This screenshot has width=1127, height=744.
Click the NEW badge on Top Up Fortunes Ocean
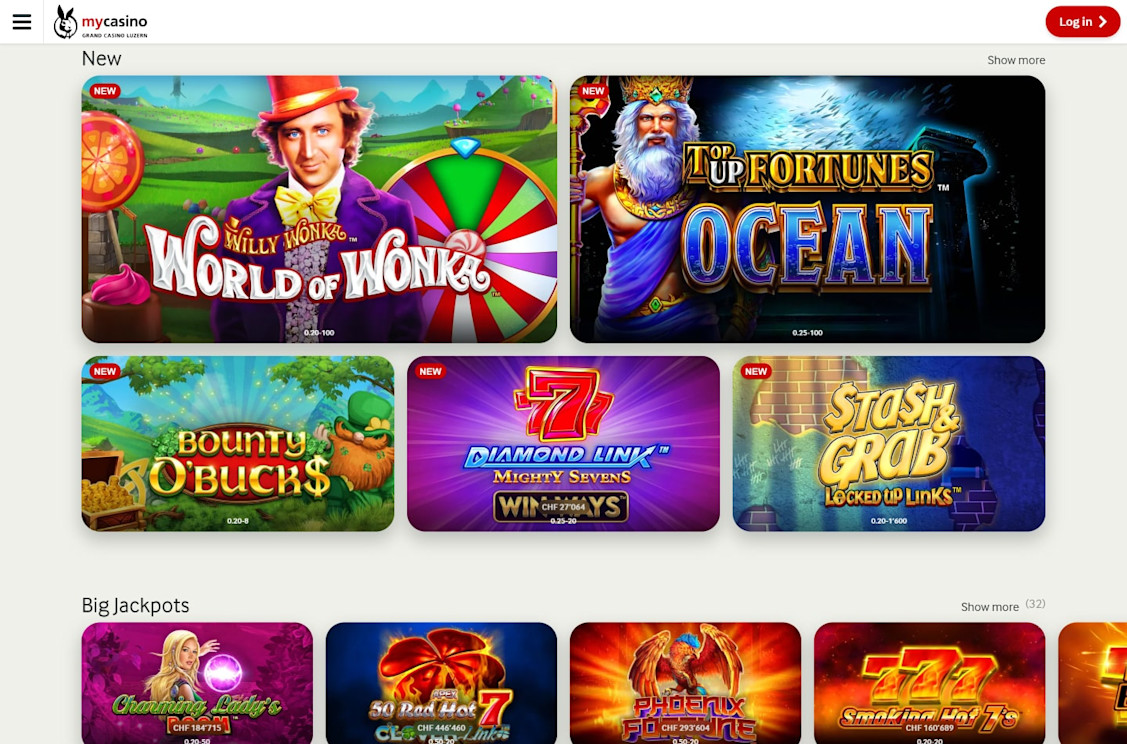point(593,91)
